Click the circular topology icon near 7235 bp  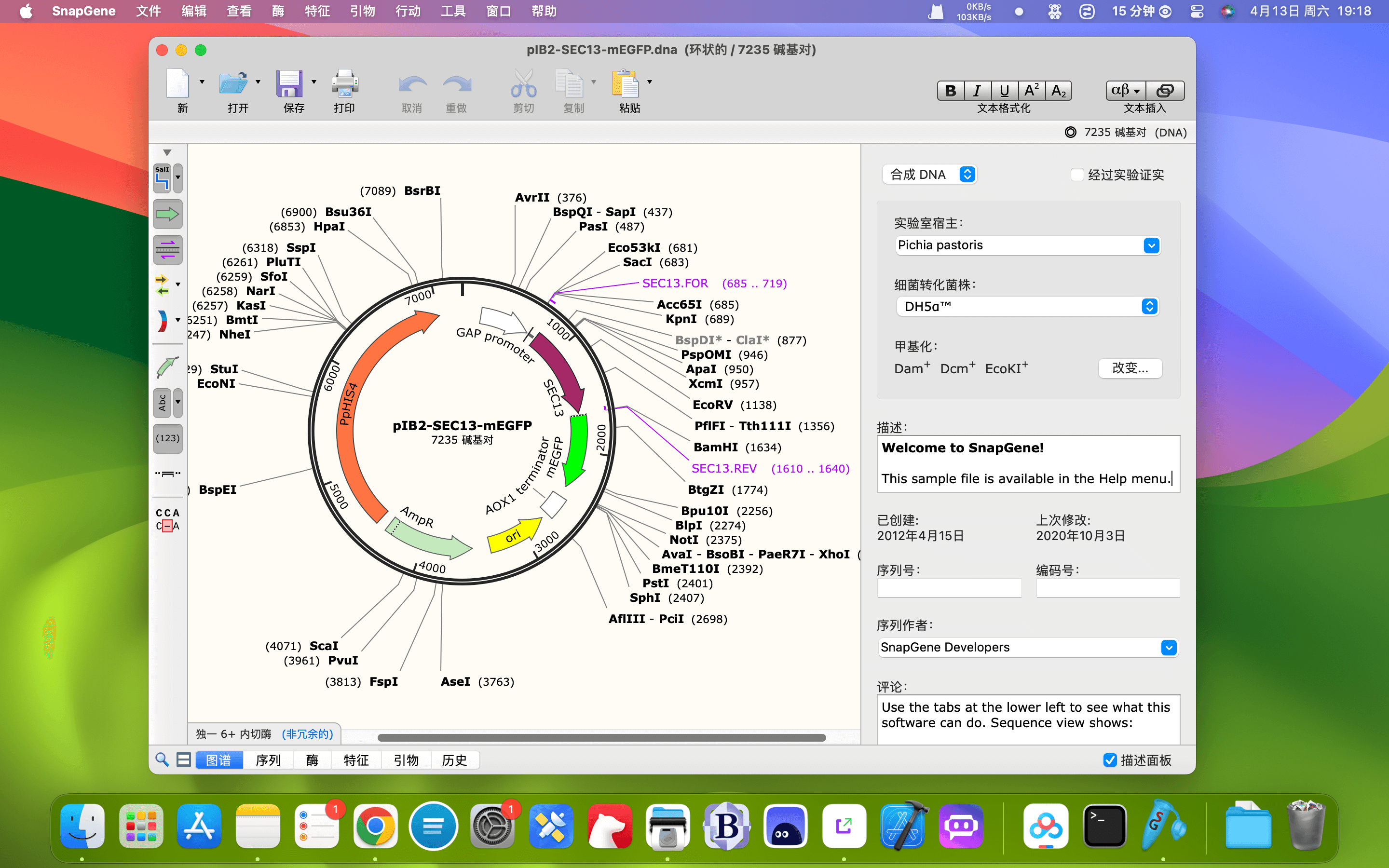click(x=1071, y=132)
